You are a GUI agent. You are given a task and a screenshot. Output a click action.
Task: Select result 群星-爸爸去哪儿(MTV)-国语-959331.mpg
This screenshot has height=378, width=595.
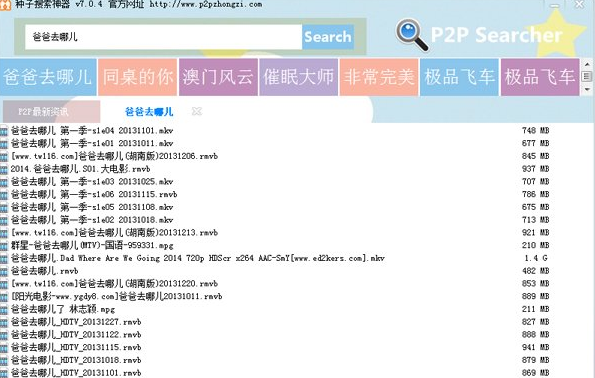(x=92, y=246)
